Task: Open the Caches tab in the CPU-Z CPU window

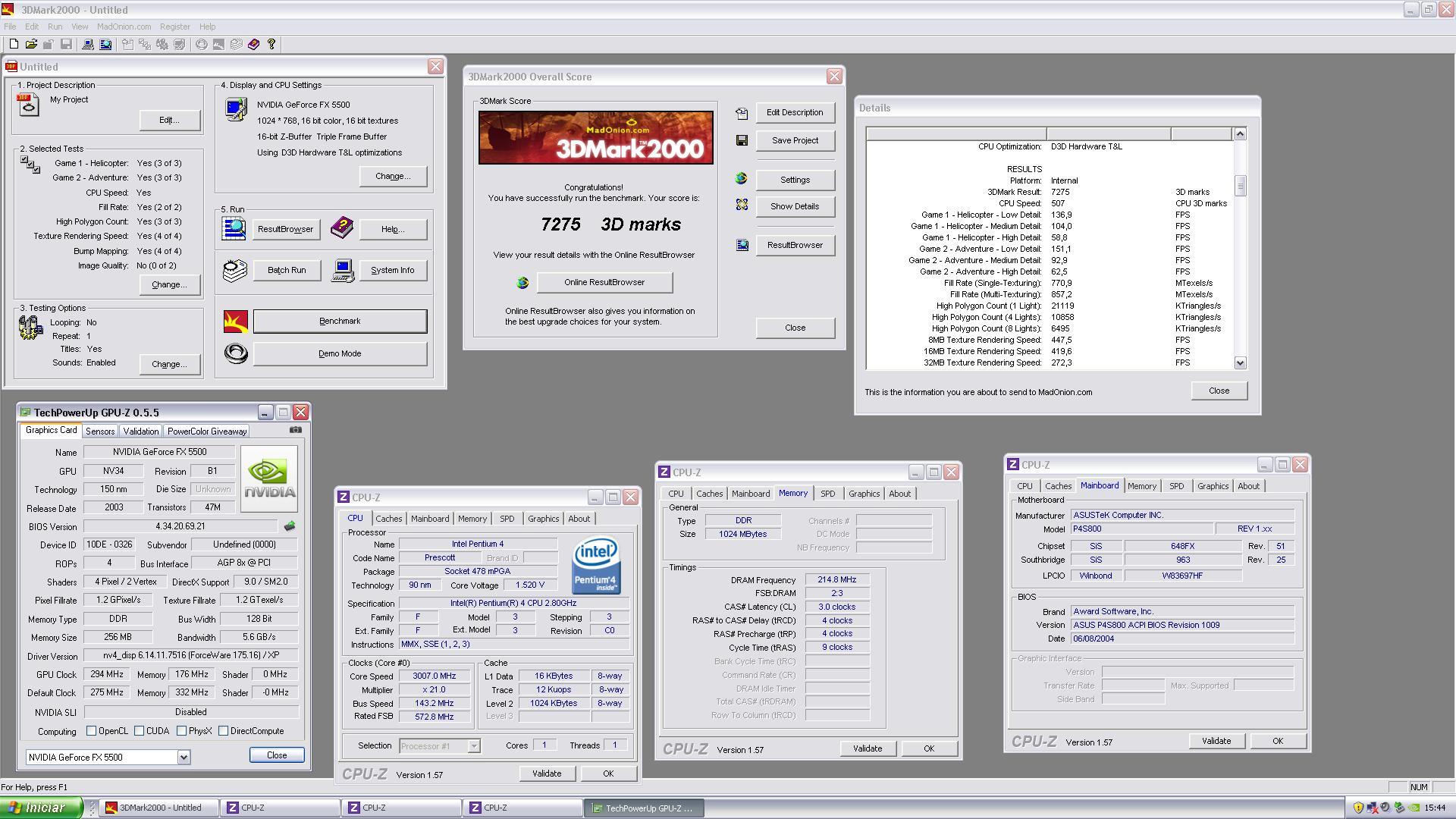Action: (389, 519)
